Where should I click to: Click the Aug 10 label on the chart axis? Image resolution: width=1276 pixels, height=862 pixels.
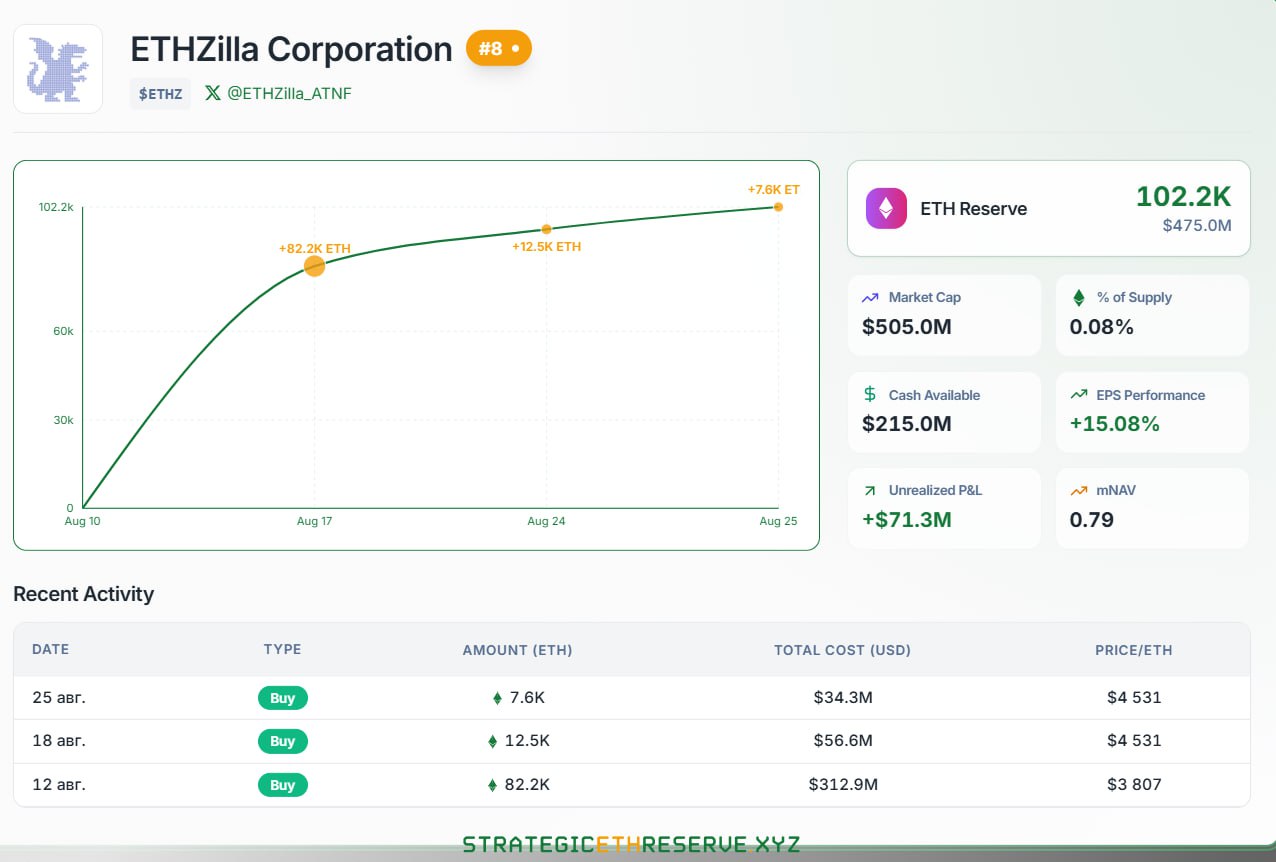click(83, 522)
